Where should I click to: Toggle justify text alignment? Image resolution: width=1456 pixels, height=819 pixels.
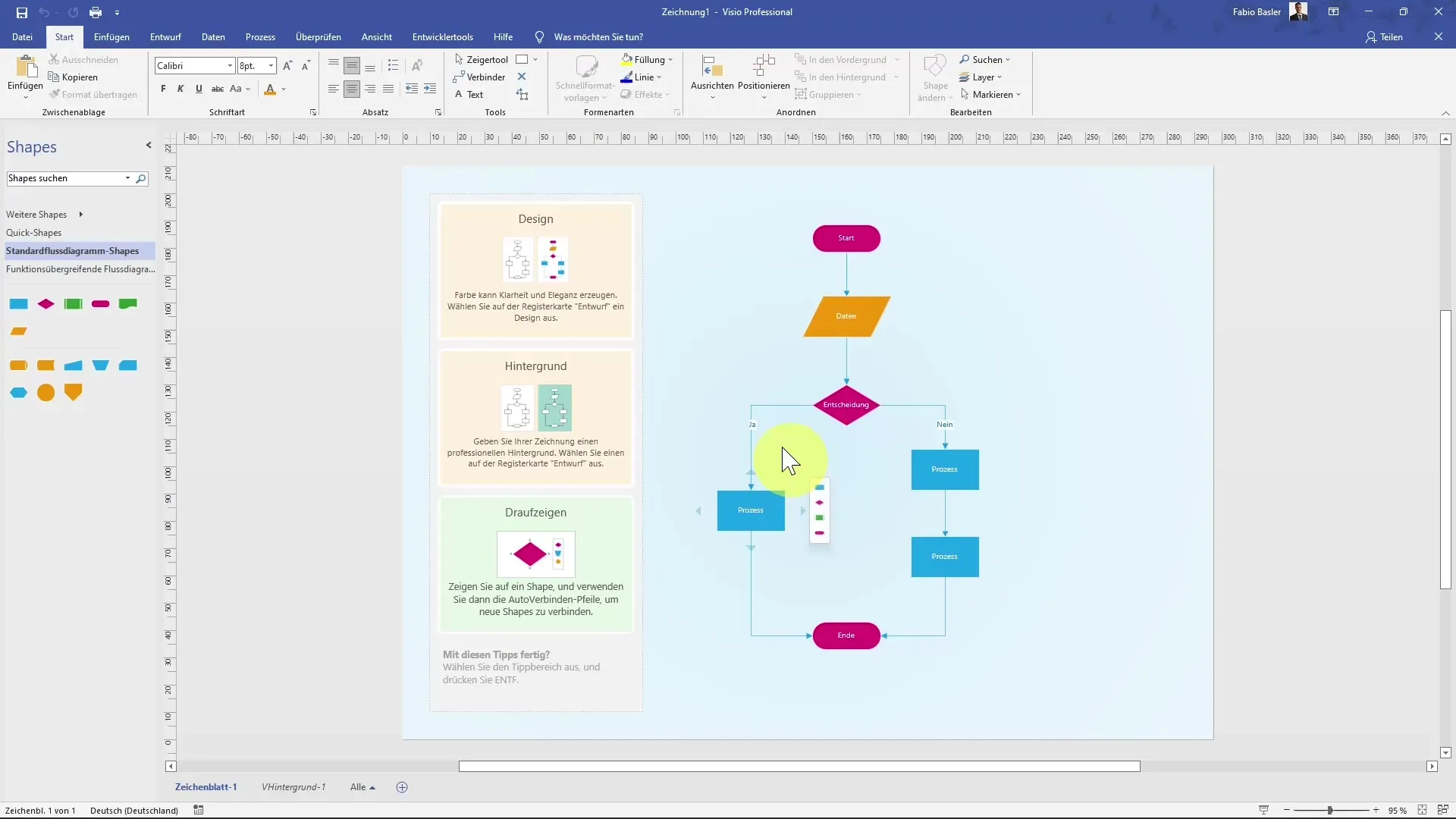tap(388, 89)
